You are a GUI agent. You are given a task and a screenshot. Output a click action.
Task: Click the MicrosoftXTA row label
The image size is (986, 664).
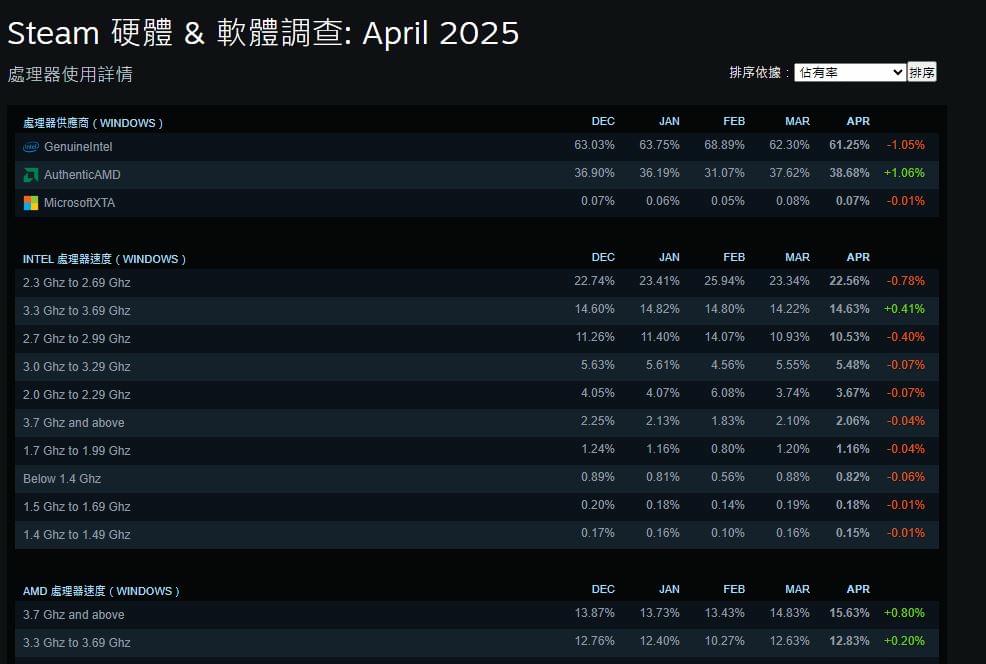(x=79, y=203)
